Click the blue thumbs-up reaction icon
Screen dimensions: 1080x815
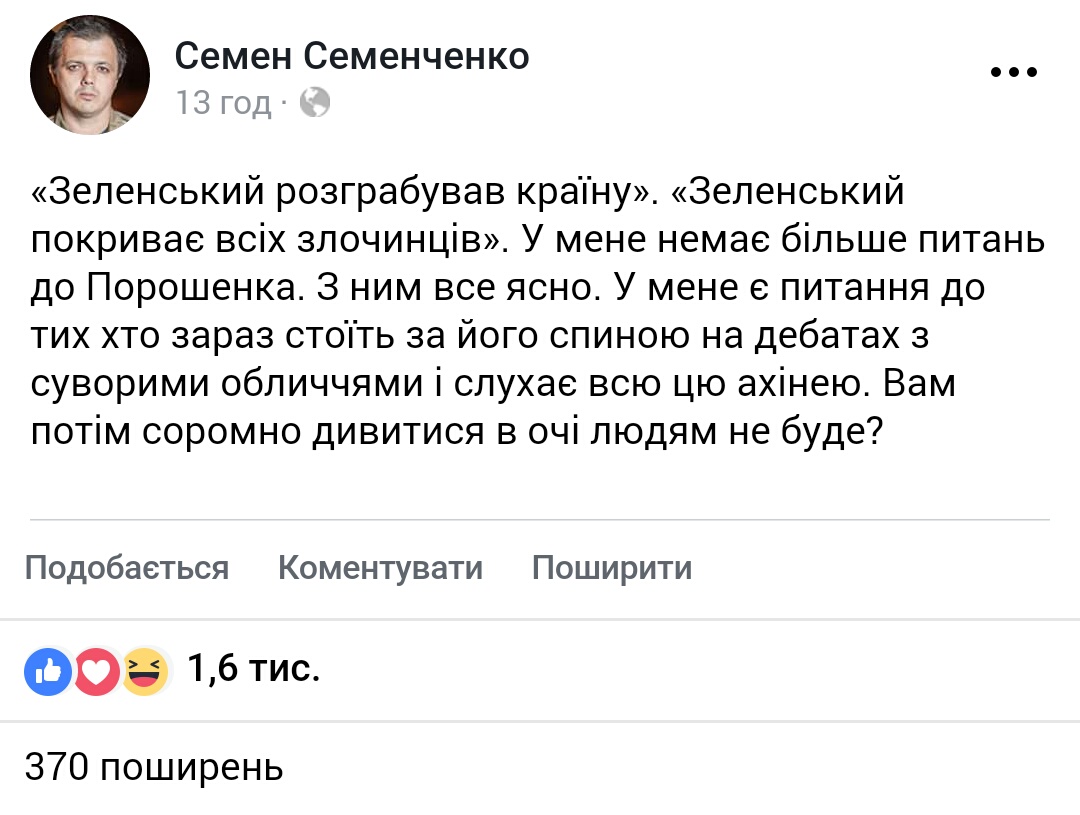pos(48,671)
